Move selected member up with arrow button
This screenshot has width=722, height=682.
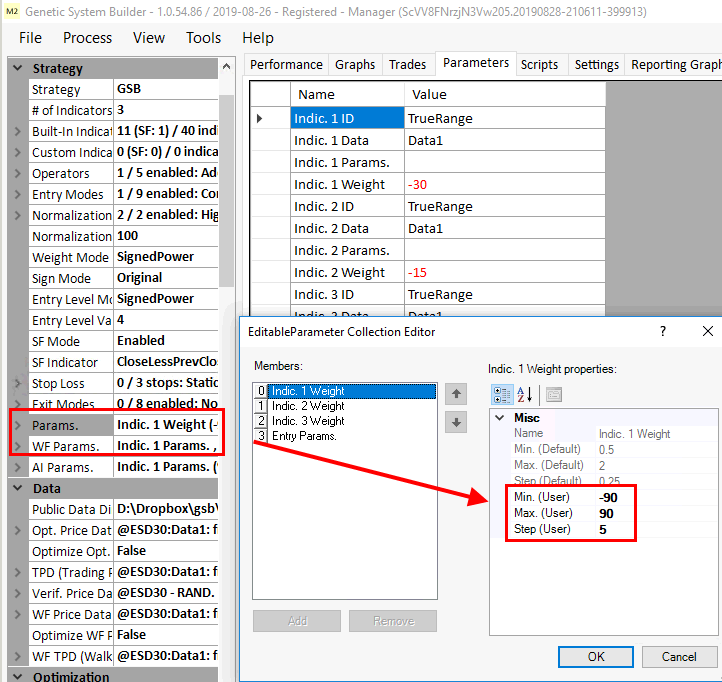point(456,394)
